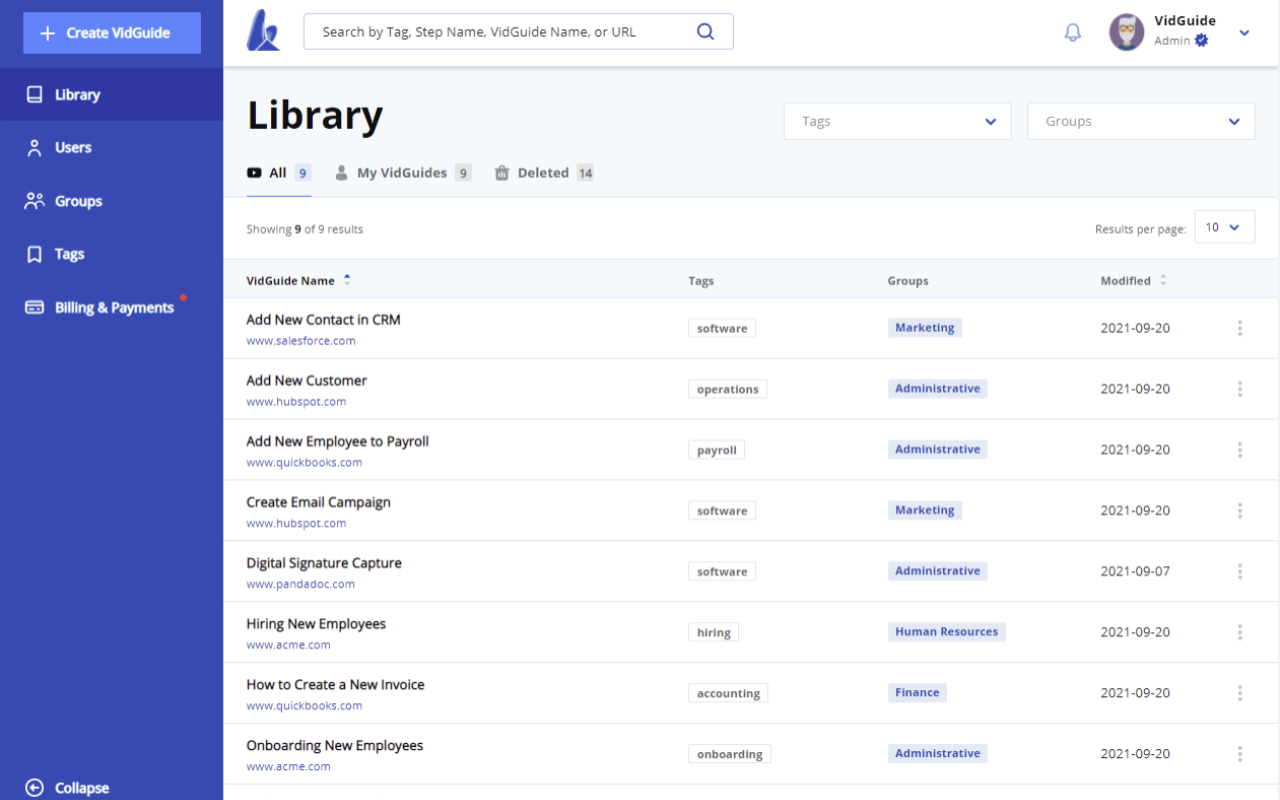1280x800 pixels.
Task: Open the VidGuide logo on the top bar
Action: (262, 31)
